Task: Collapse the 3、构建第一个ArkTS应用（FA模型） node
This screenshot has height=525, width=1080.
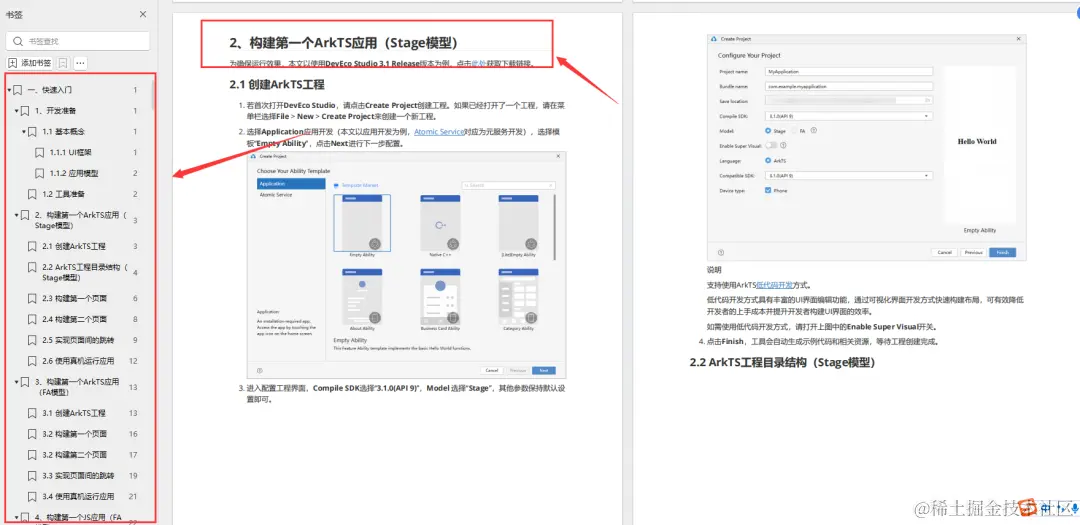Action: coord(17,382)
